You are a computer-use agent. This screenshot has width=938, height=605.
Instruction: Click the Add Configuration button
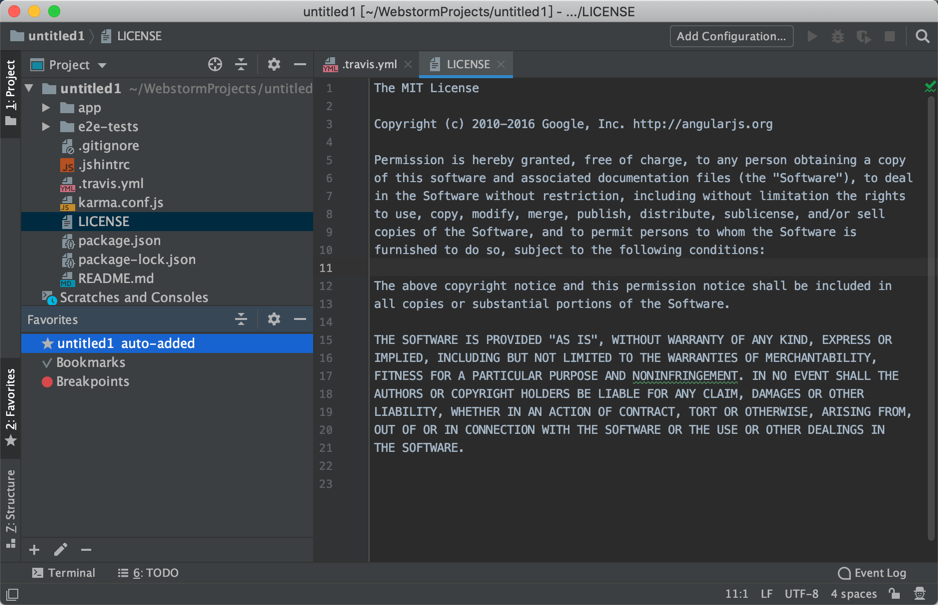coord(731,35)
